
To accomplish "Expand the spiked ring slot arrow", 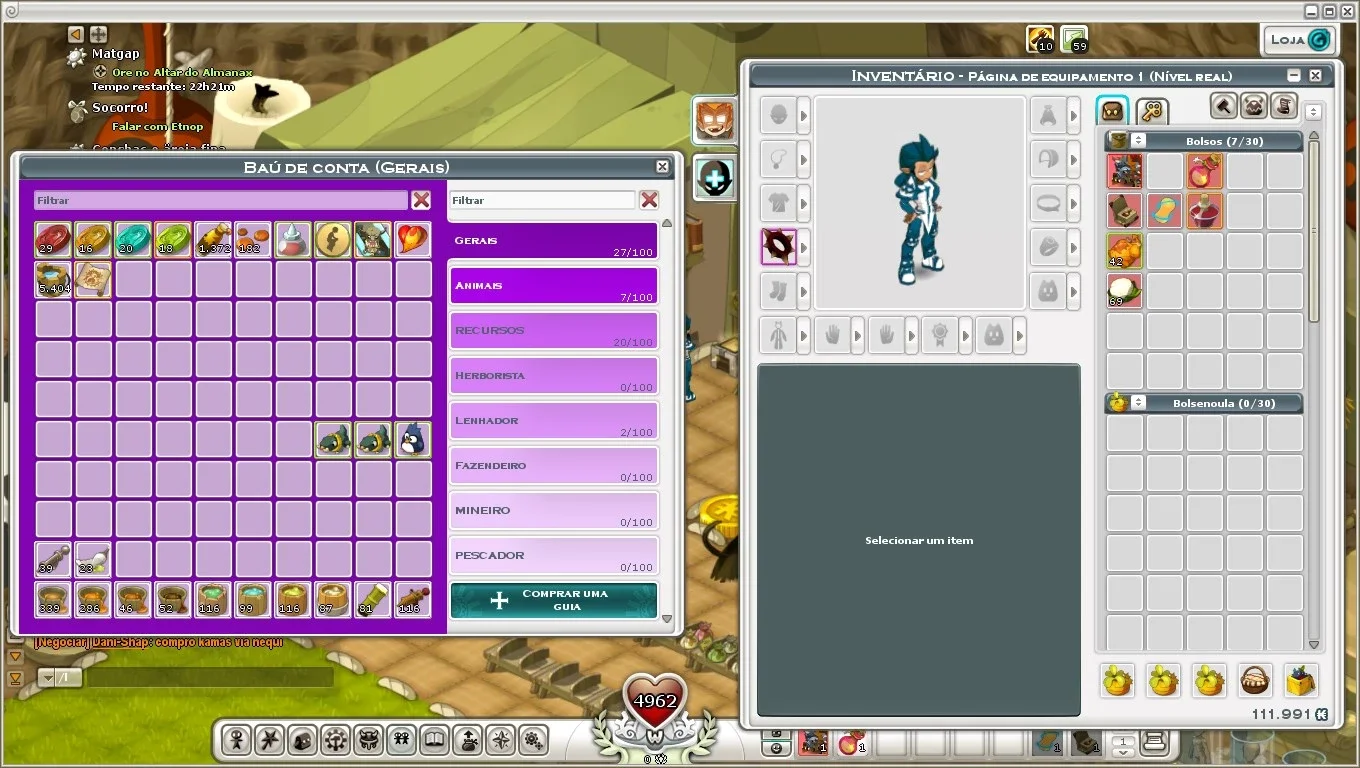I will click(x=804, y=247).
